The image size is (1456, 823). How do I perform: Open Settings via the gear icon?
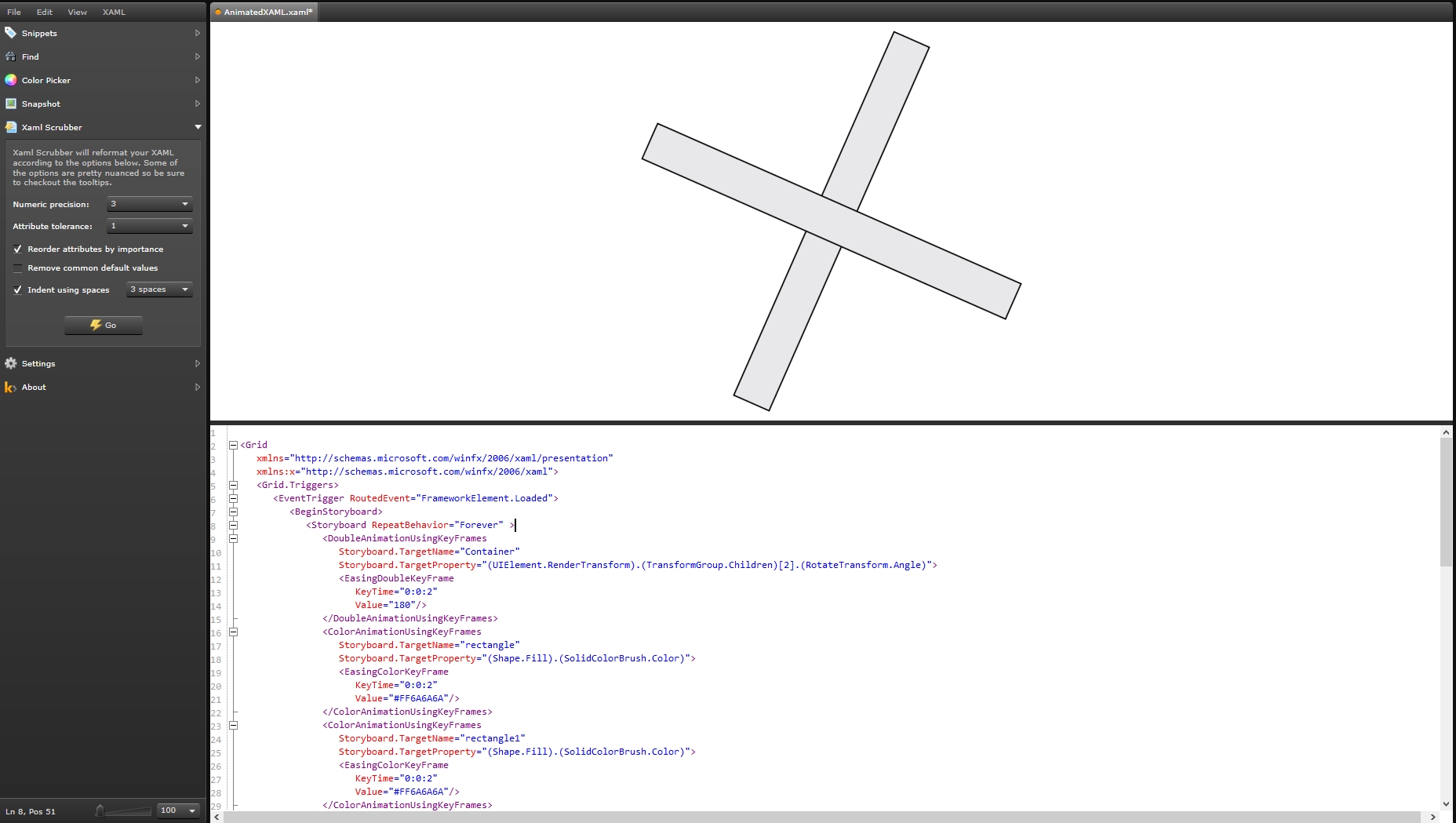11,363
